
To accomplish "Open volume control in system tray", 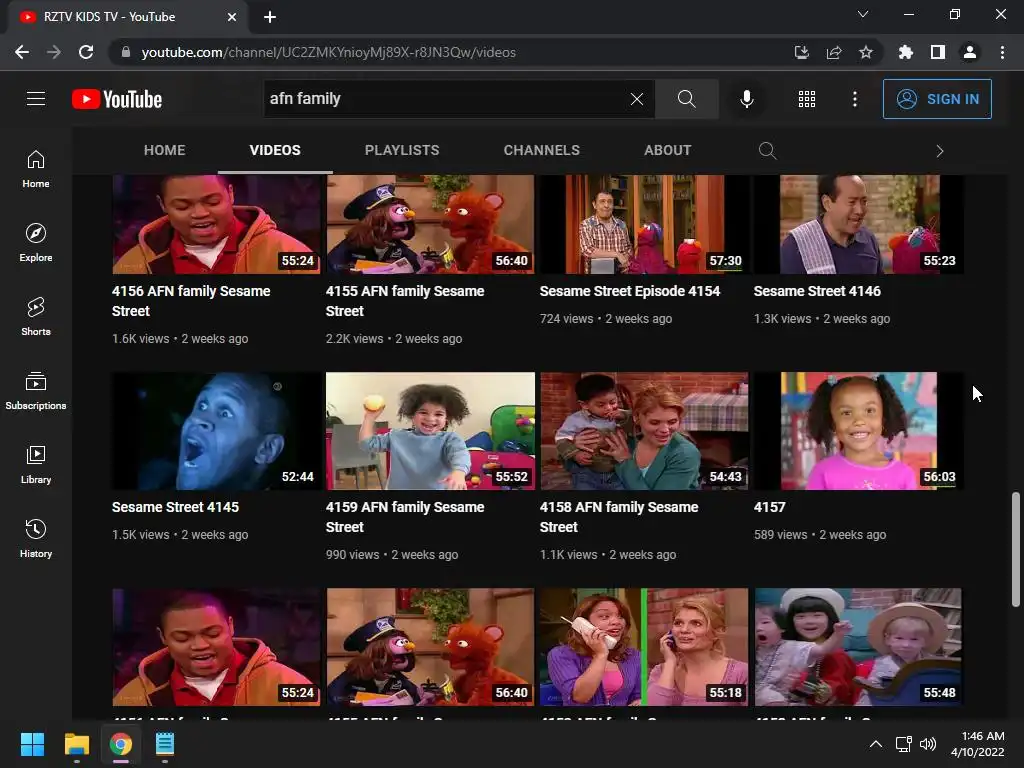I will pyautogui.click(x=927, y=744).
